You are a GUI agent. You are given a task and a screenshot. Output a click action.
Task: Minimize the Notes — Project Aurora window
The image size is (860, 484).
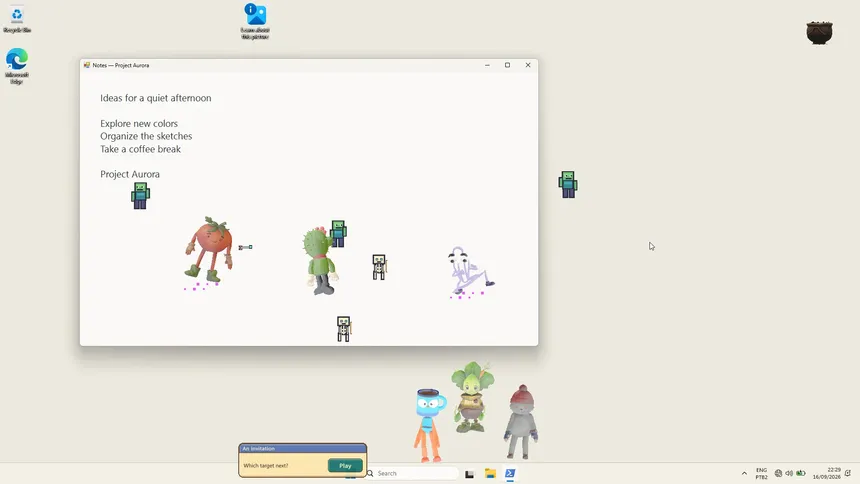[487, 65]
